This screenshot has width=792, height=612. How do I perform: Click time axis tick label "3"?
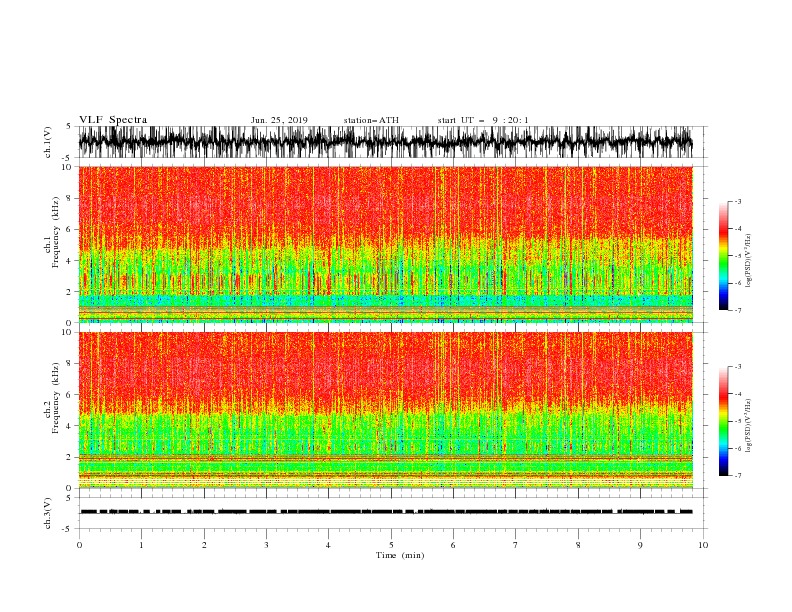(x=266, y=545)
